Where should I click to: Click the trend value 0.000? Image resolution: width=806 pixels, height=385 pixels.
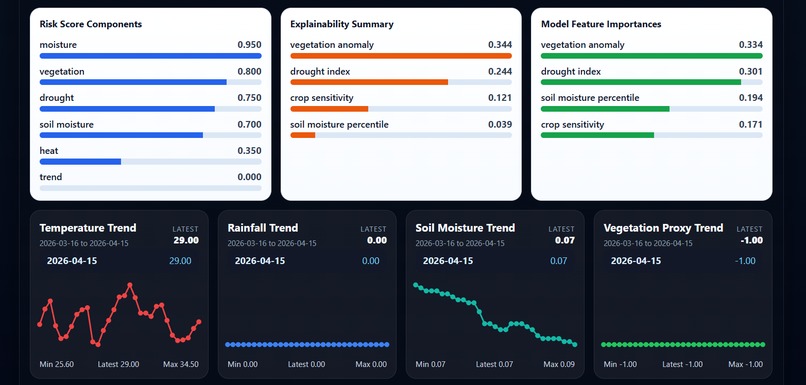point(249,177)
